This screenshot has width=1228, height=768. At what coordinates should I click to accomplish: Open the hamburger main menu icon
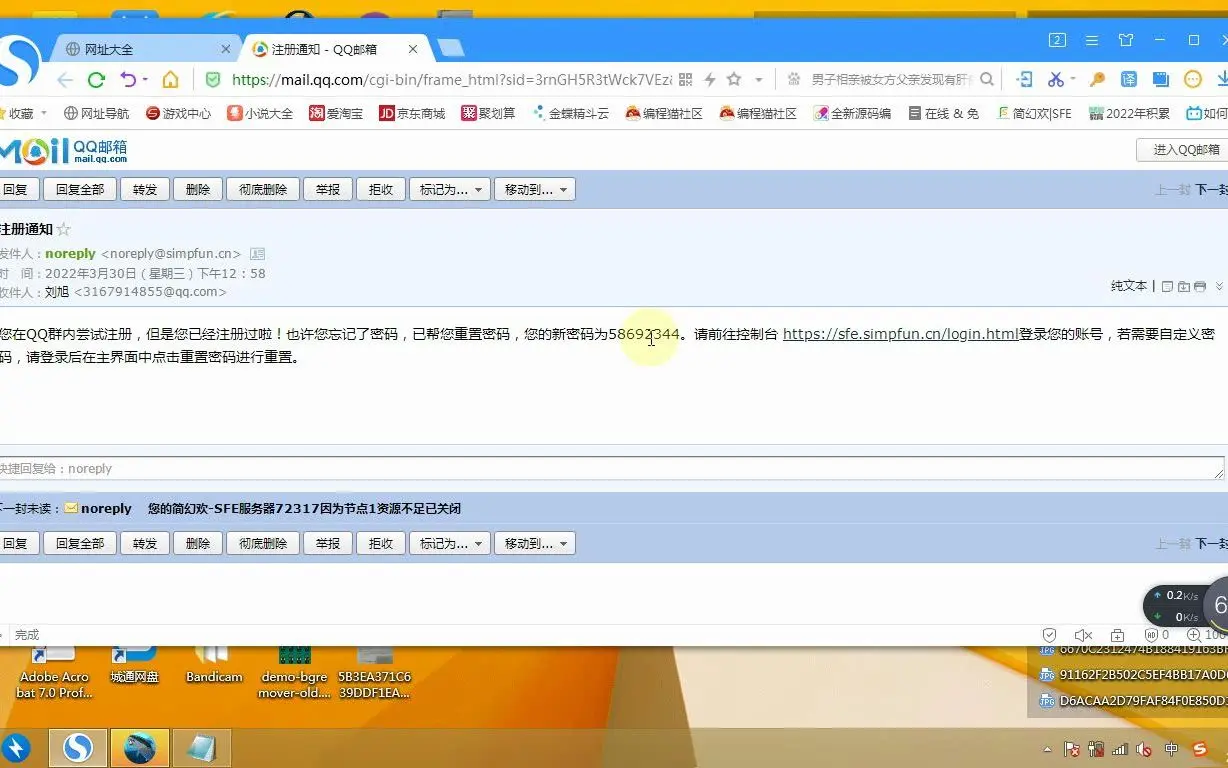point(1092,40)
